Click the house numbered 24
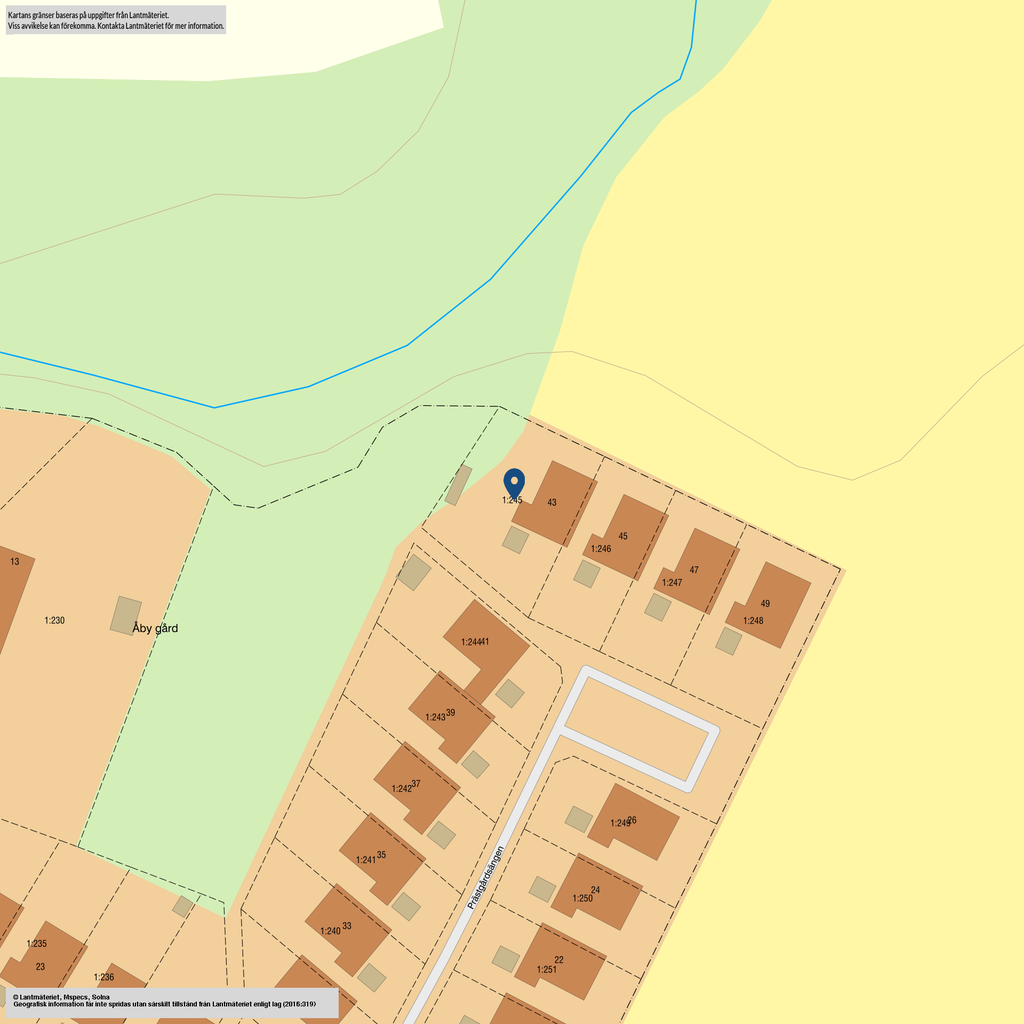This screenshot has height=1024, width=1024. tap(596, 891)
